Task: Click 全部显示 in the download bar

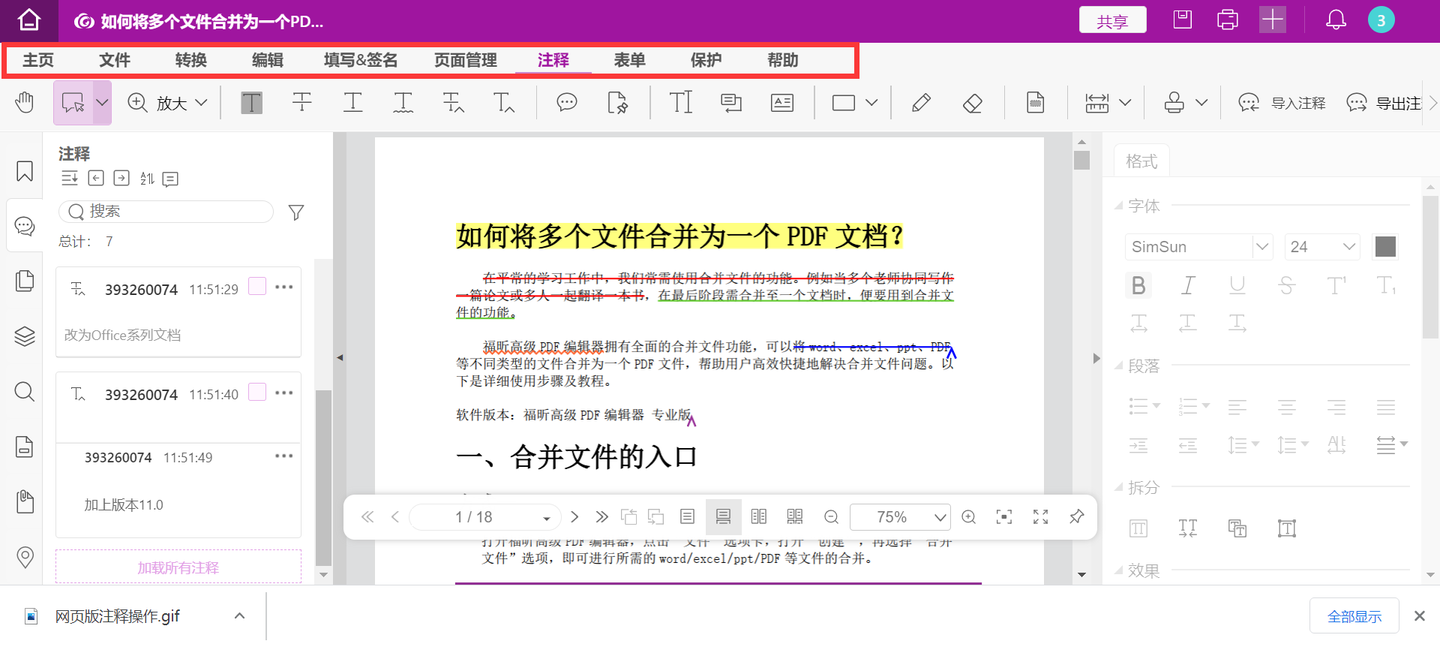Action: (1354, 616)
